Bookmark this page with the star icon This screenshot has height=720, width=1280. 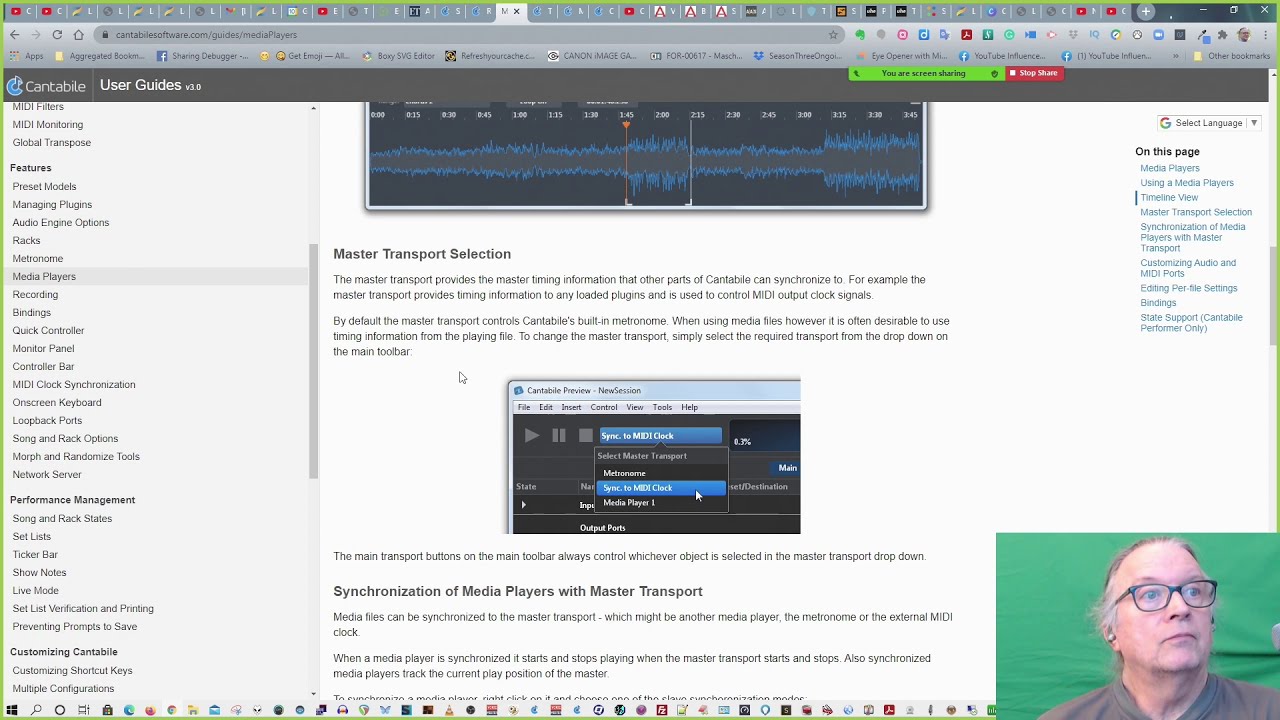tap(833, 34)
